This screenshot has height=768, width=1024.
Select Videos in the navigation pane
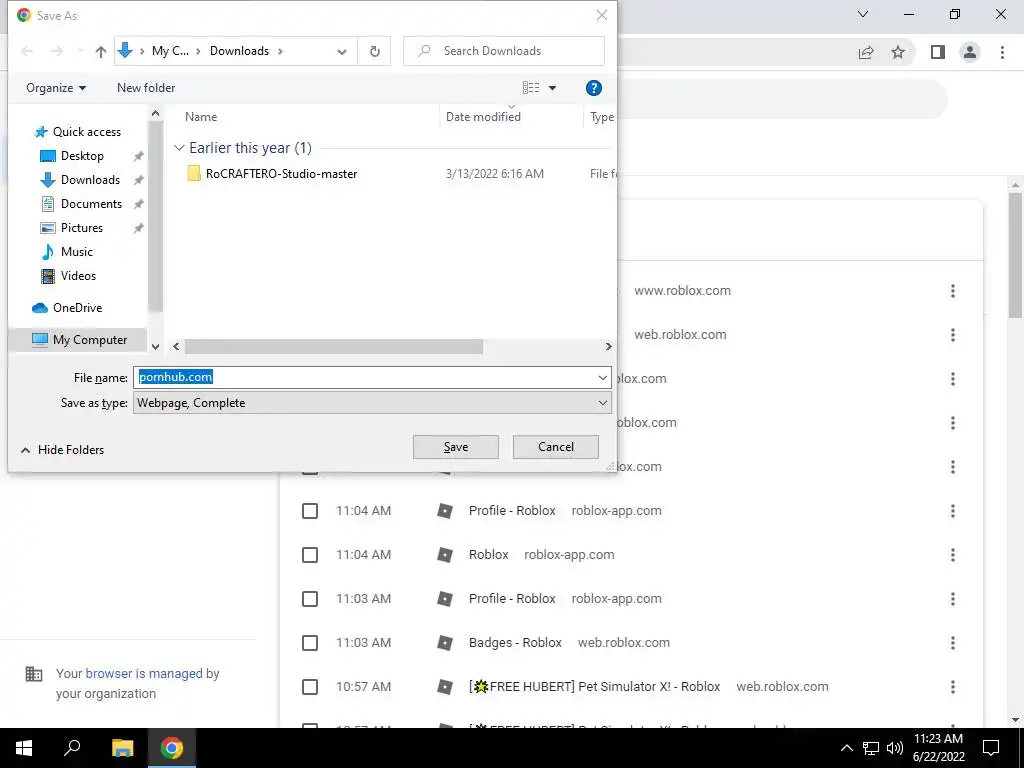tap(78, 276)
